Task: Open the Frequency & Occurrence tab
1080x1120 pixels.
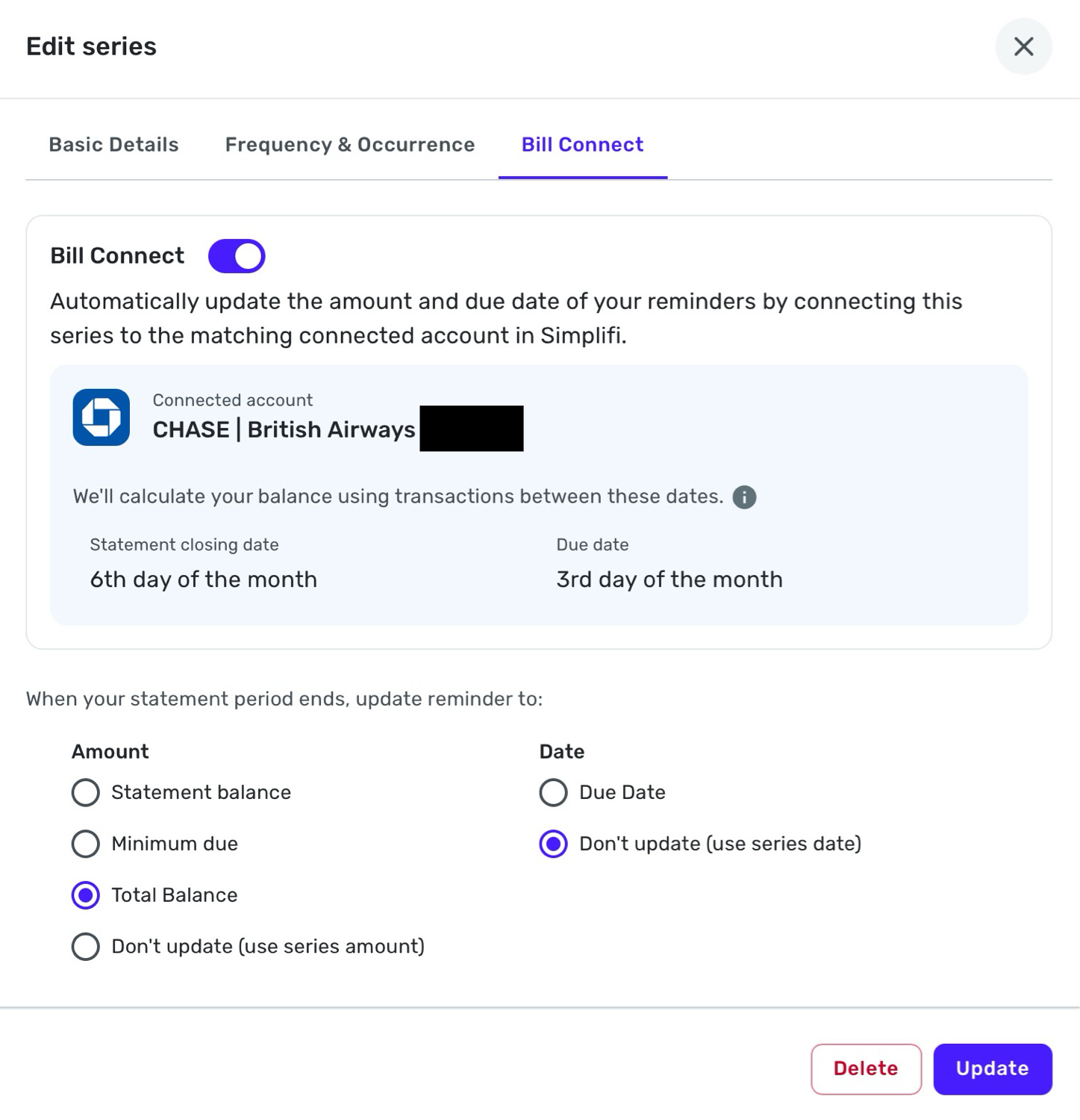Action: click(350, 145)
